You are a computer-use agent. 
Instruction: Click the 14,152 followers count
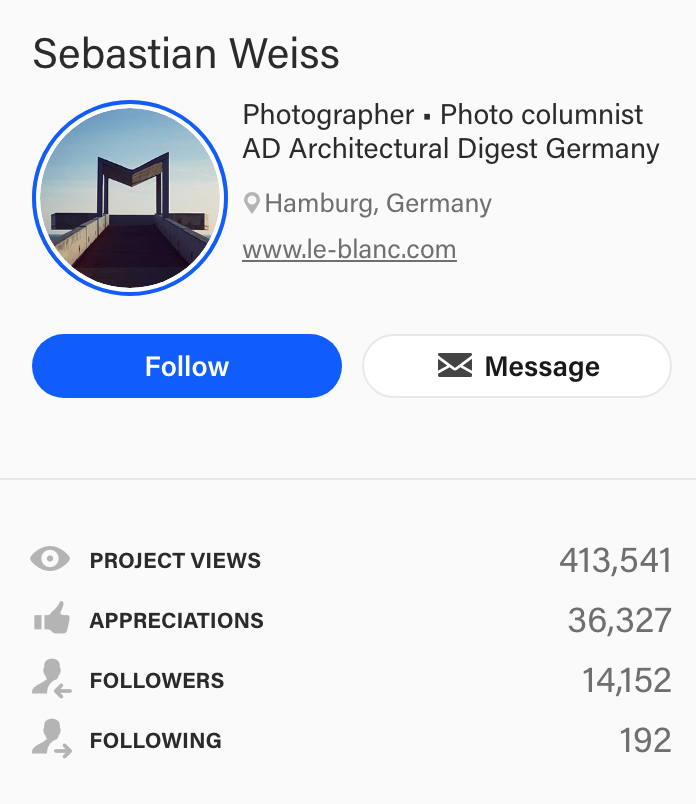point(627,680)
